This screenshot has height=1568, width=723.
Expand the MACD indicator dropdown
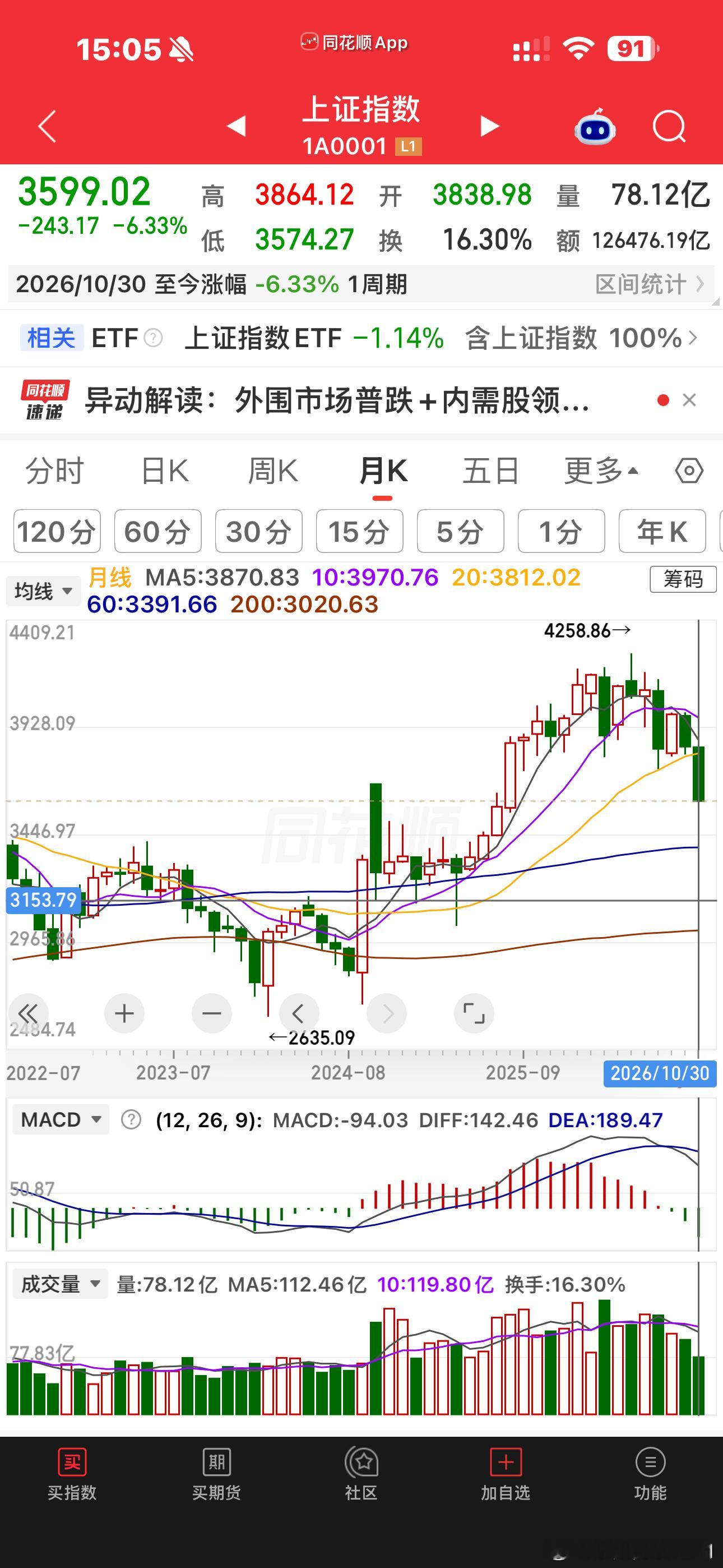tap(61, 1119)
